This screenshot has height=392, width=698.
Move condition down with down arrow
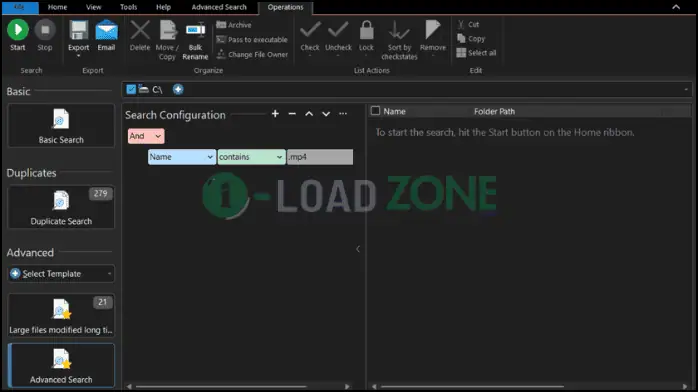pos(326,114)
